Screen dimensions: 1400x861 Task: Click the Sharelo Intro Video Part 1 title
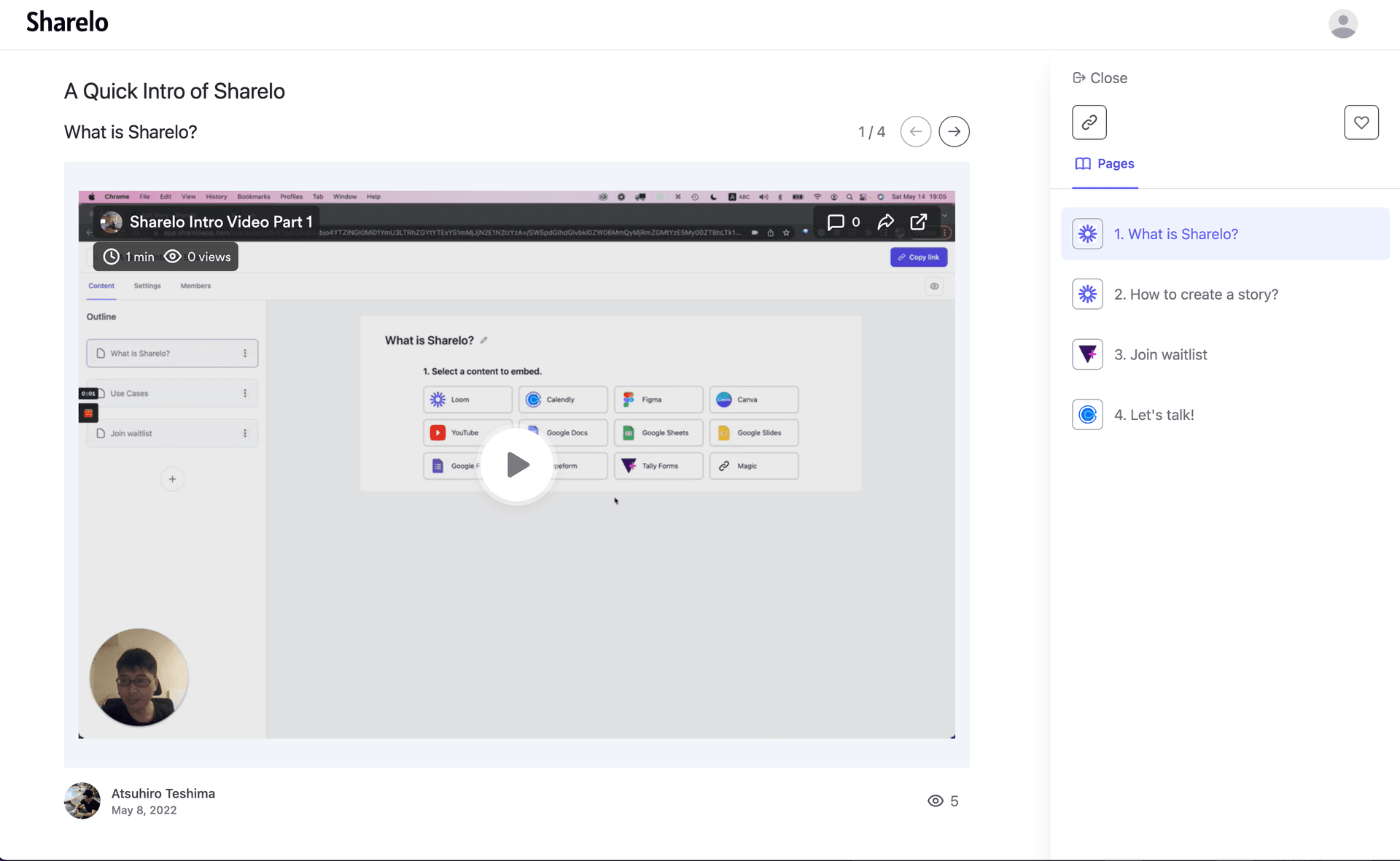click(x=221, y=222)
